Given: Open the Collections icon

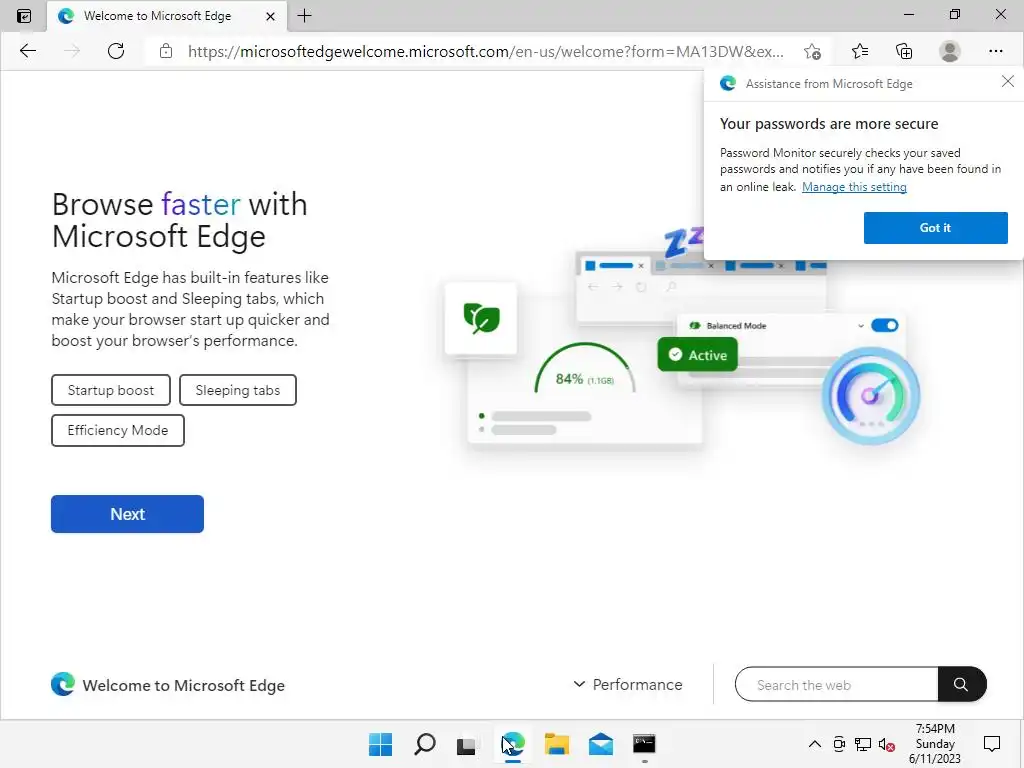Looking at the screenshot, I should pyautogui.click(x=904, y=51).
